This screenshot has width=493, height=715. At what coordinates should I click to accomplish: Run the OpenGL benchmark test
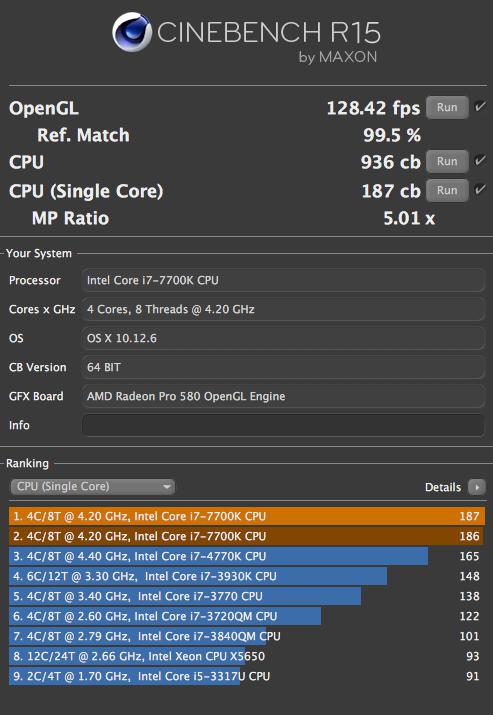click(447, 108)
